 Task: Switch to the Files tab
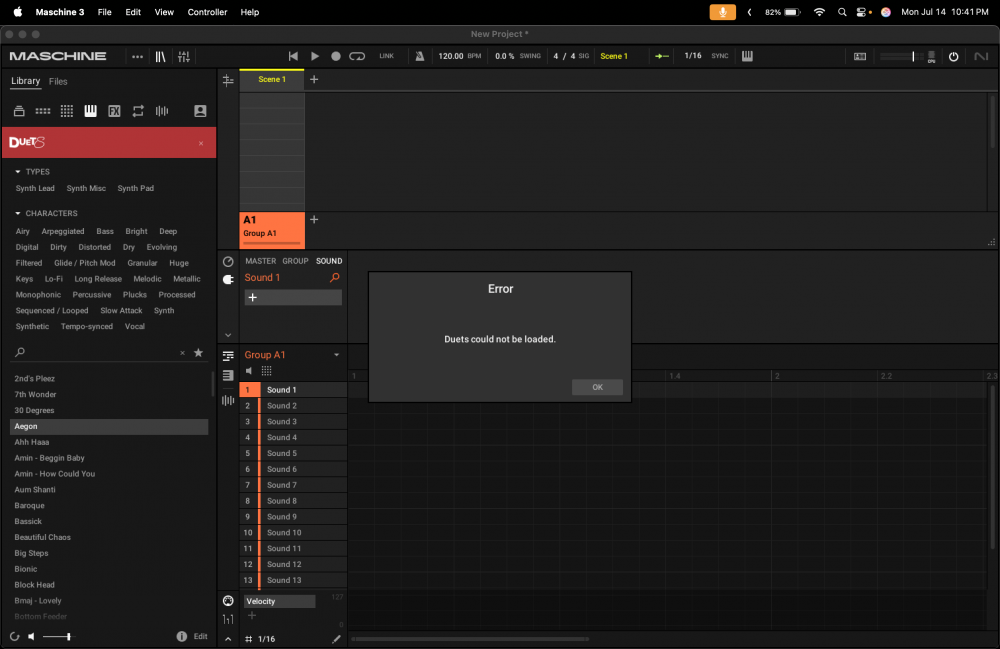pos(58,82)
